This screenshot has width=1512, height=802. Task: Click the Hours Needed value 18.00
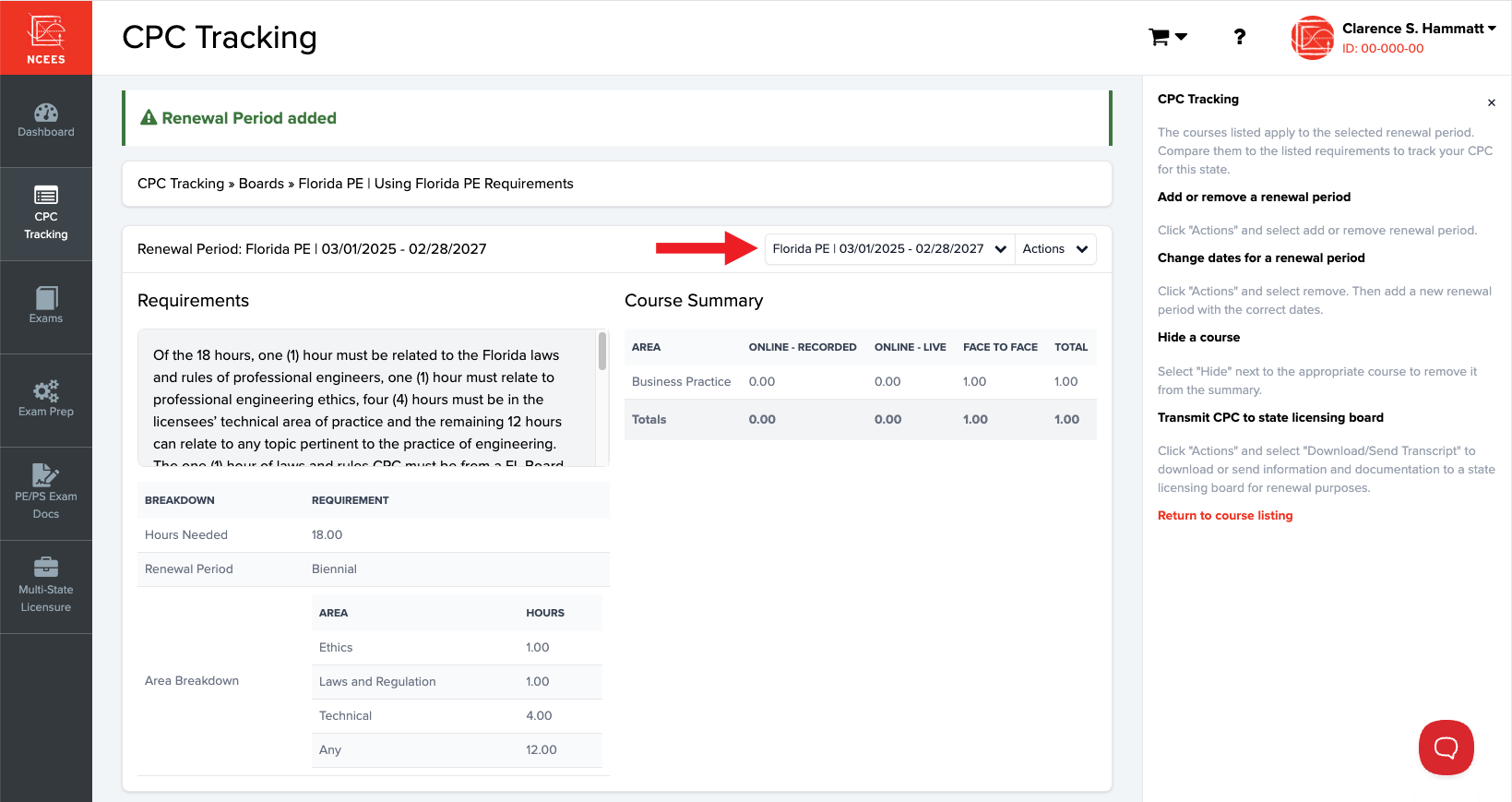pos(327,535)
